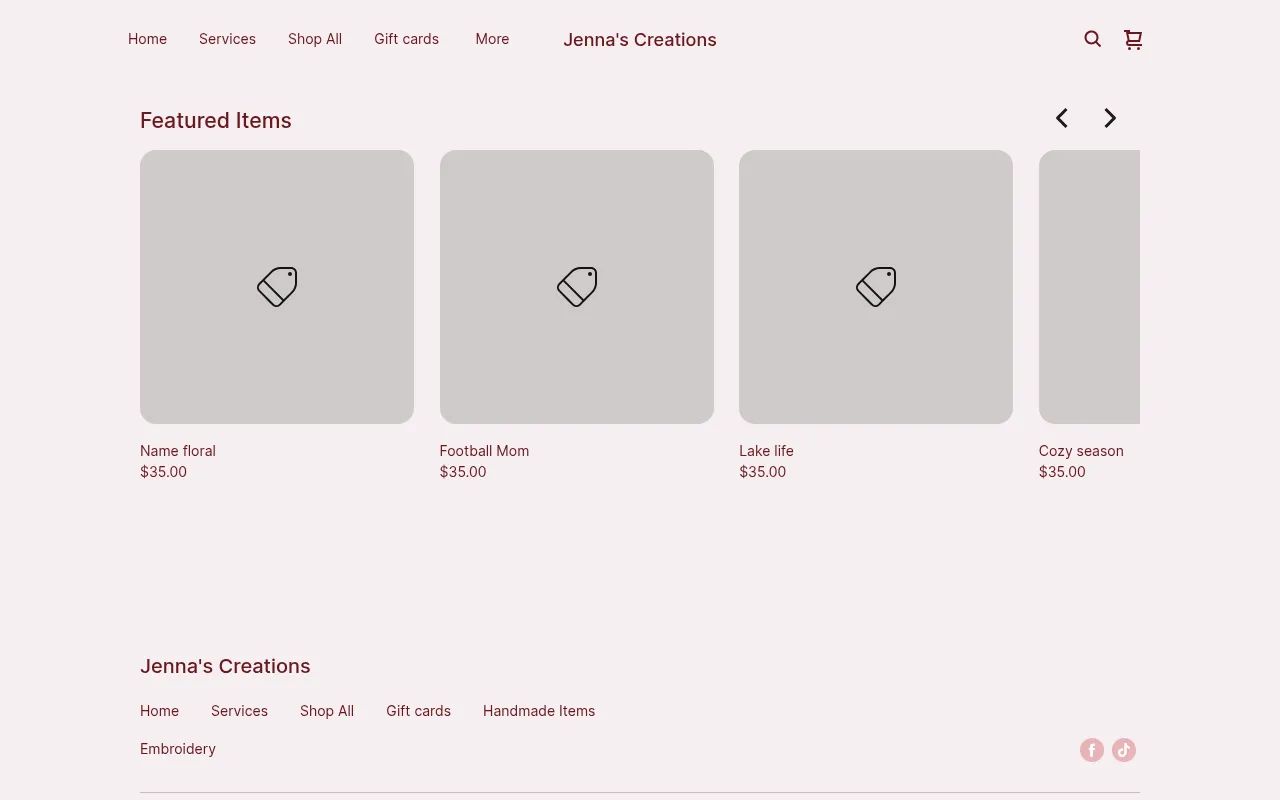Open the footer Embroidery link
This screenshot has height=800, width=1280.
(178, 749)
